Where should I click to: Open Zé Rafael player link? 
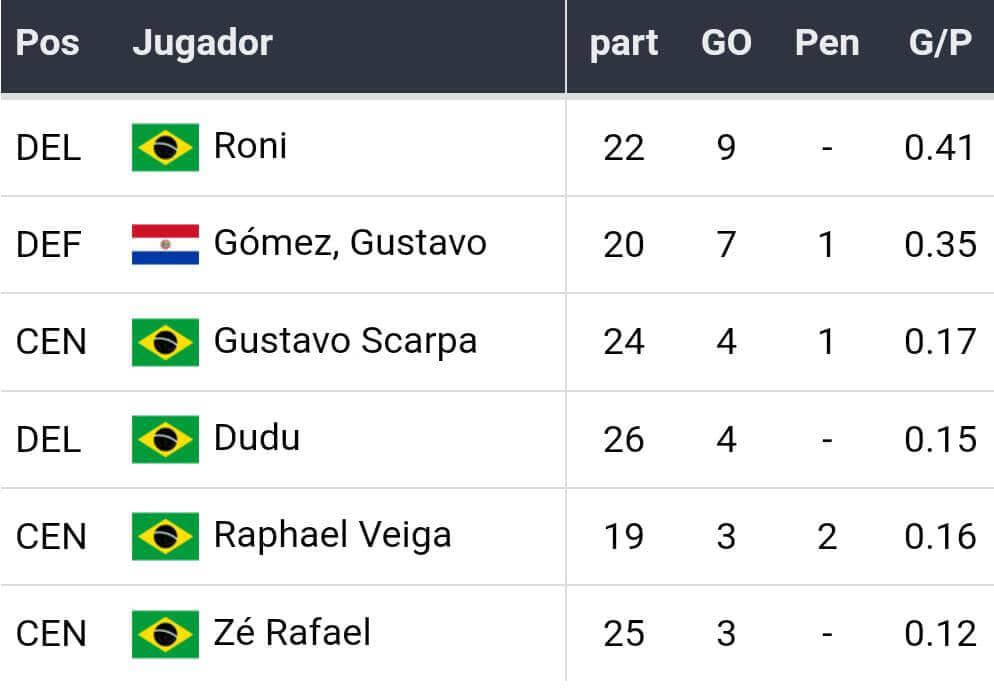point(292,632)
